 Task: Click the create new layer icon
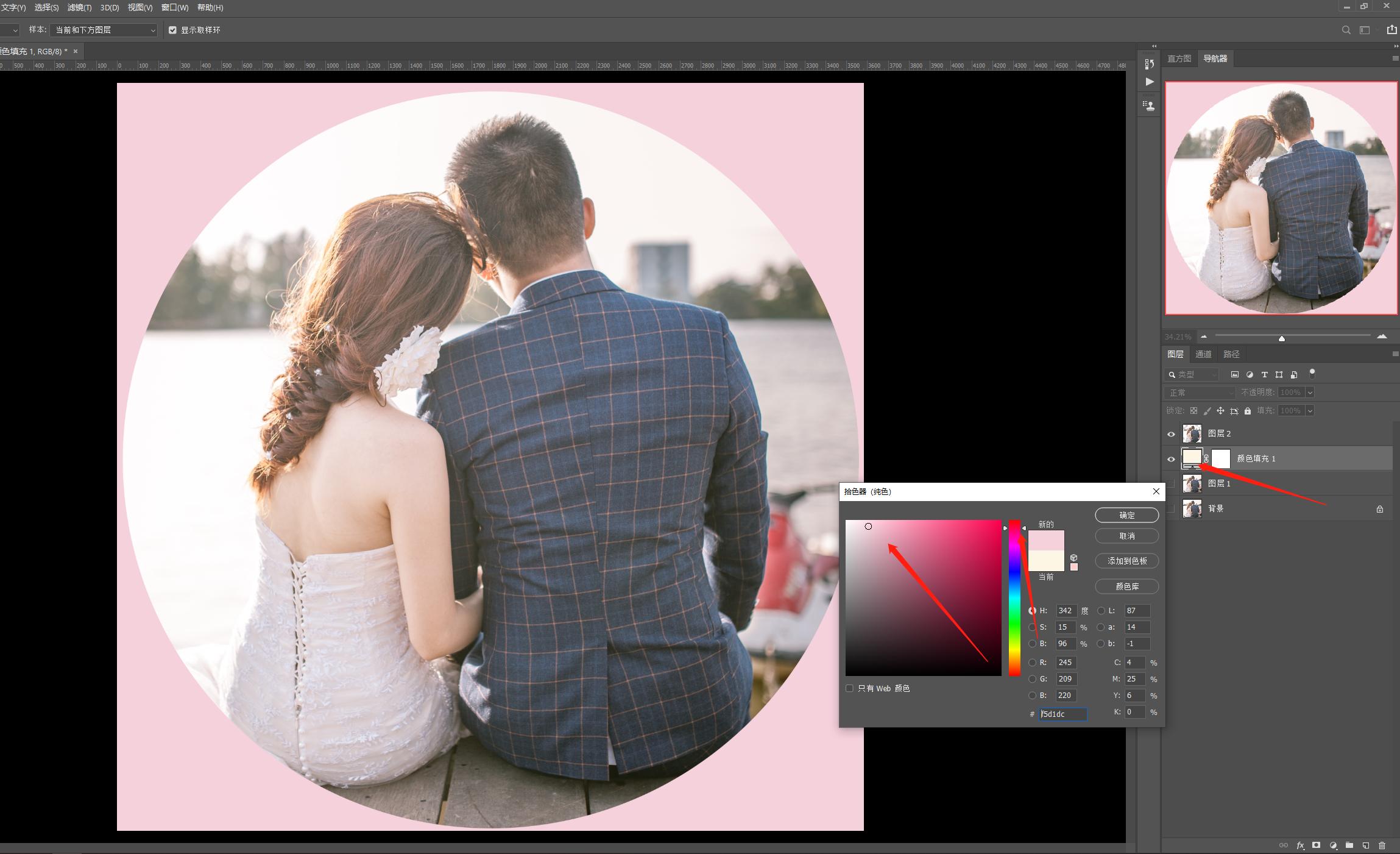pos(1366,845)
